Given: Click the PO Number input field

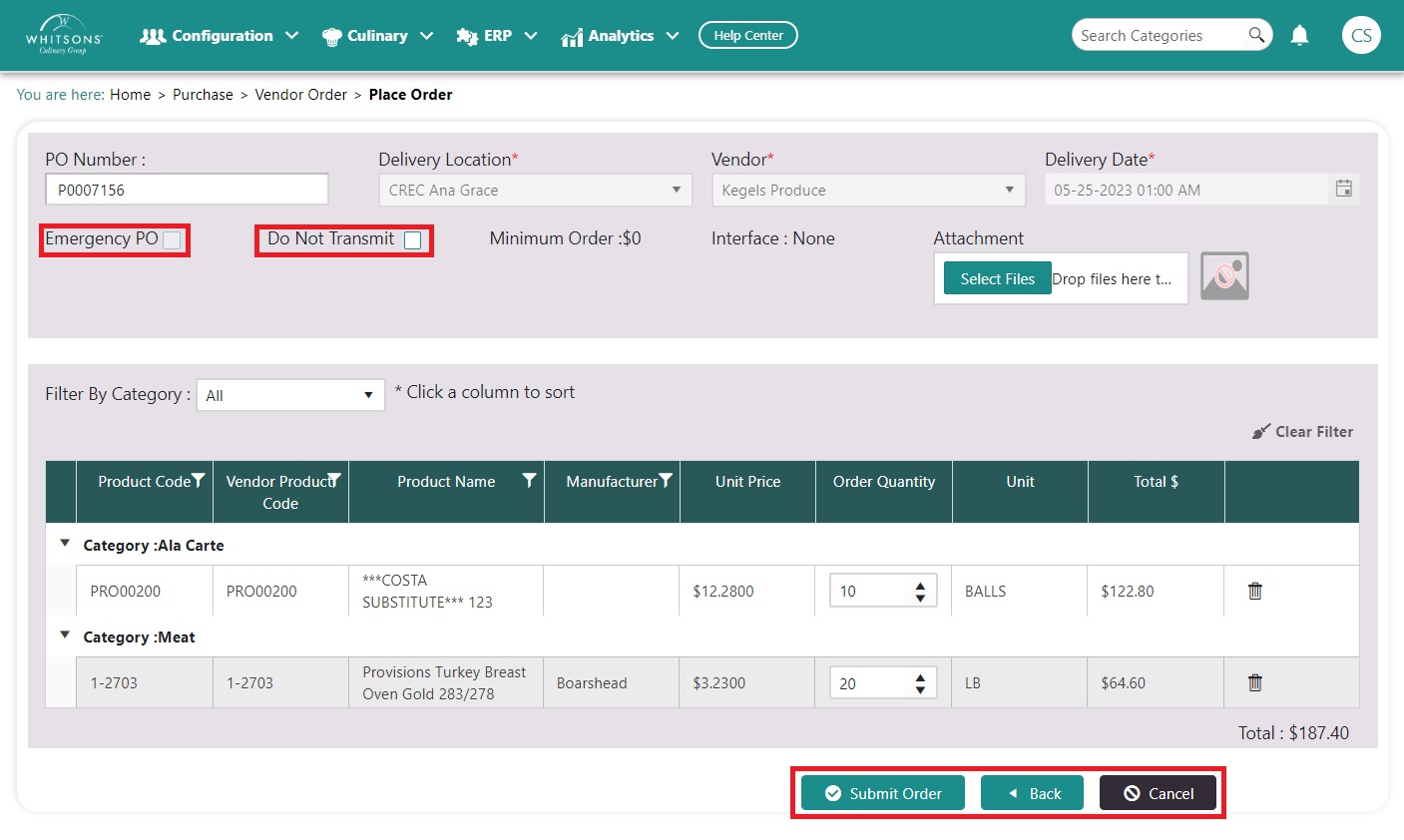Looking at the screenshot, I should pyautogui.click(x=187, y=190).
